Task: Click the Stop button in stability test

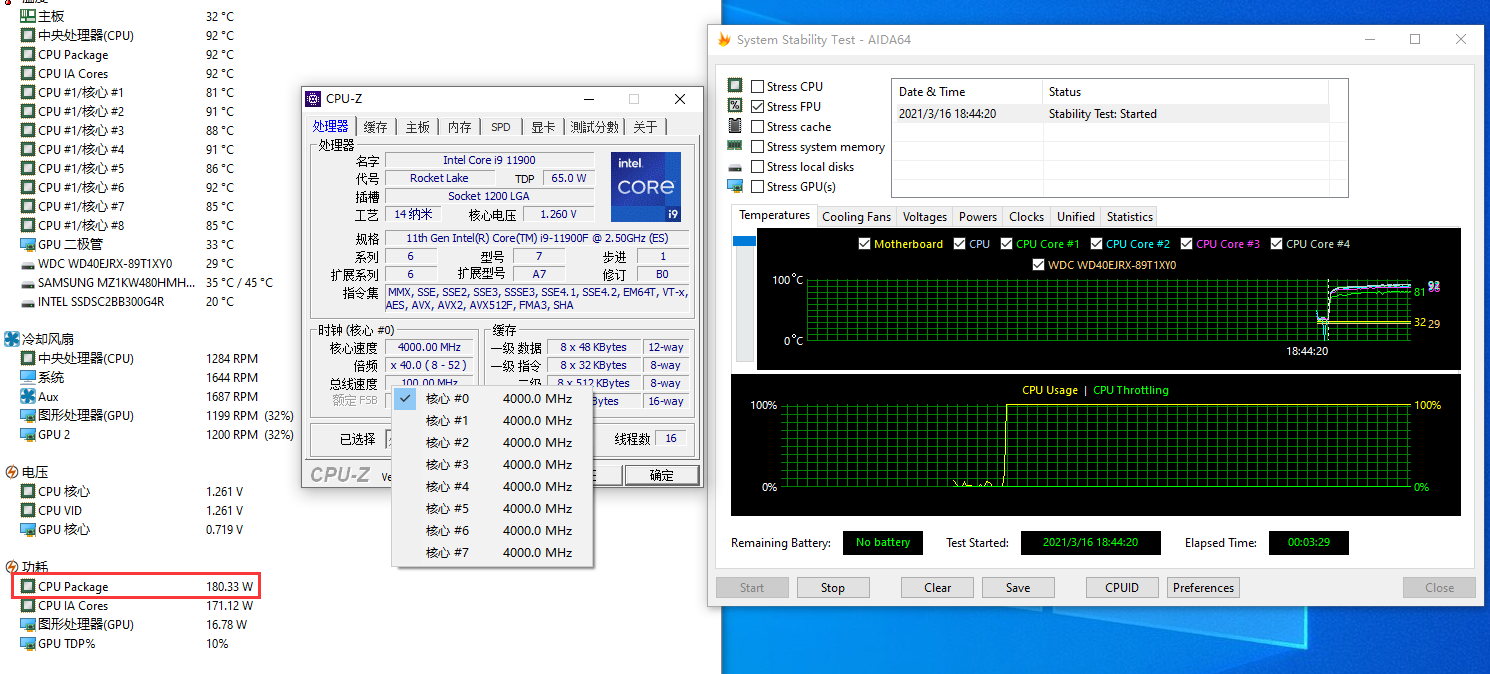Action: pos(833,588)
